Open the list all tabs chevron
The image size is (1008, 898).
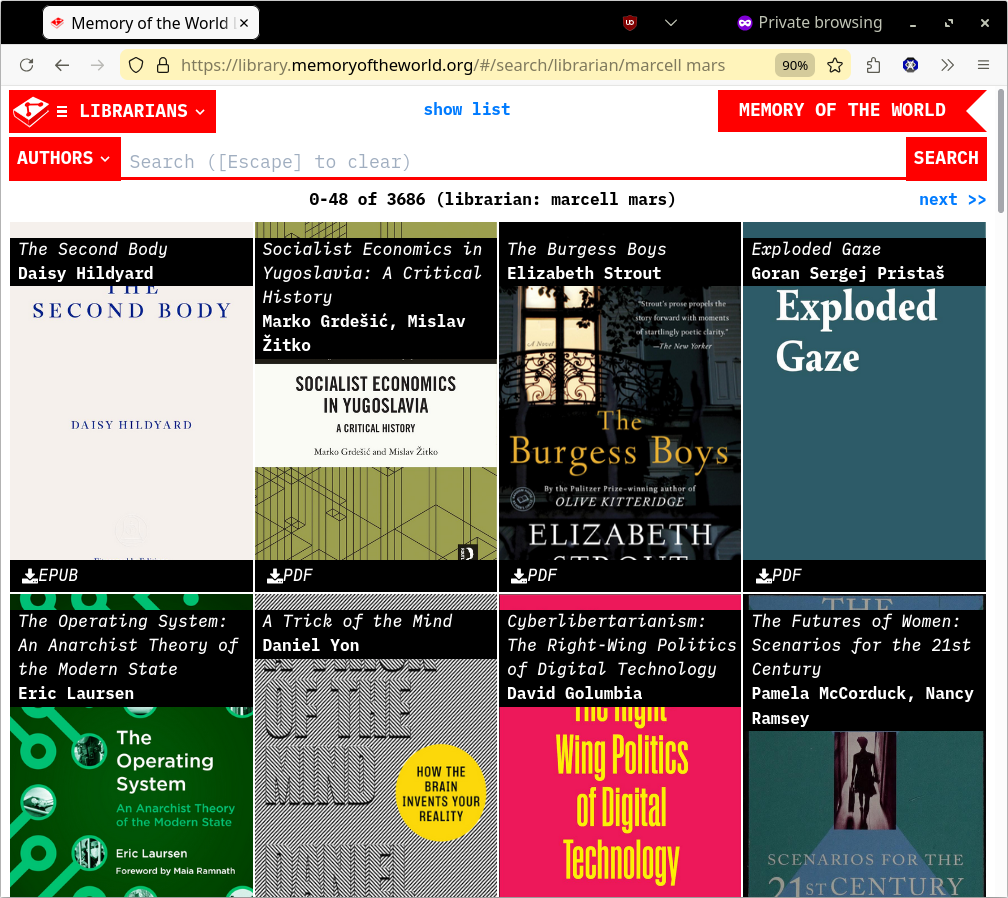(x=671, y=23)
